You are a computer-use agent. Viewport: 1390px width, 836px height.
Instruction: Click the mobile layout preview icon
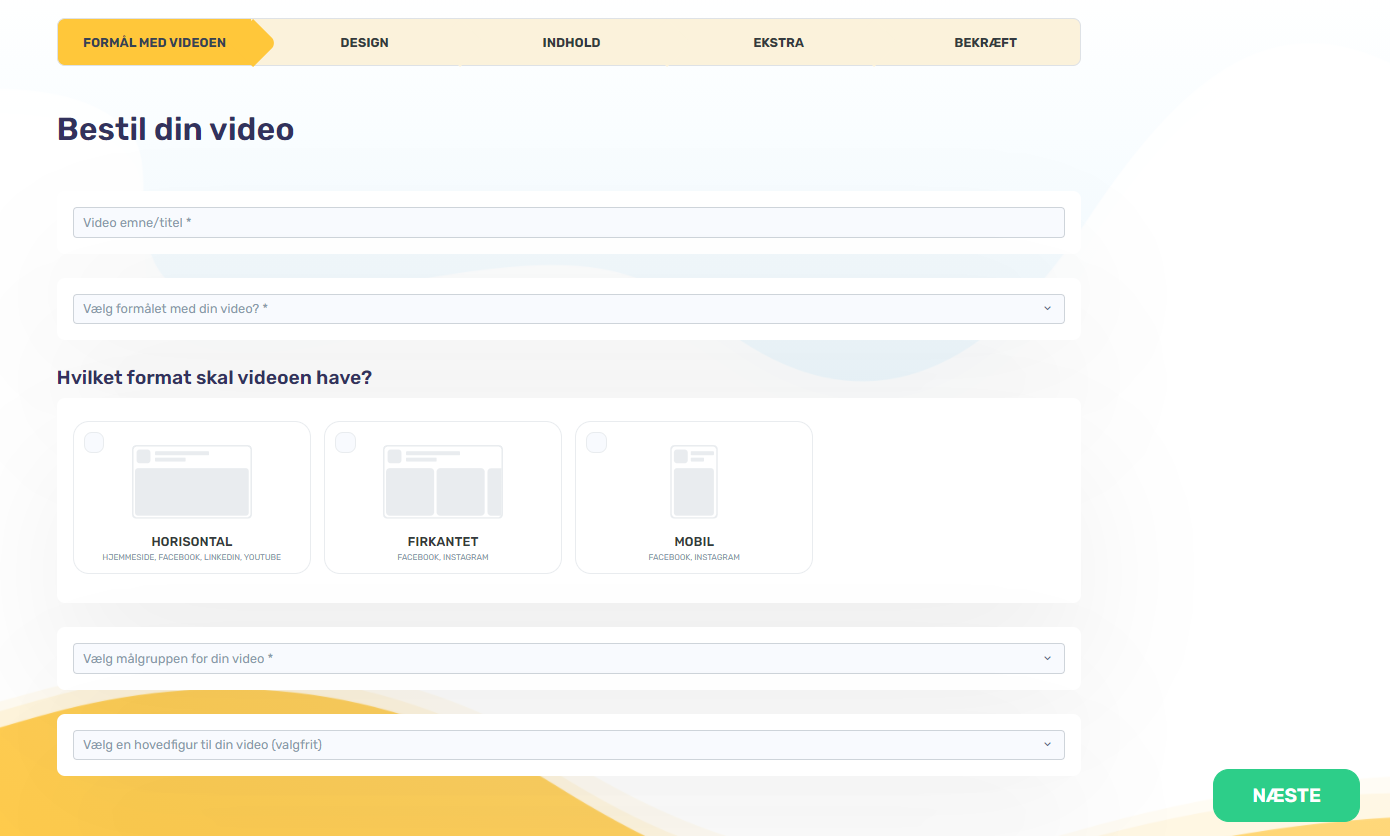click(694, 482)
